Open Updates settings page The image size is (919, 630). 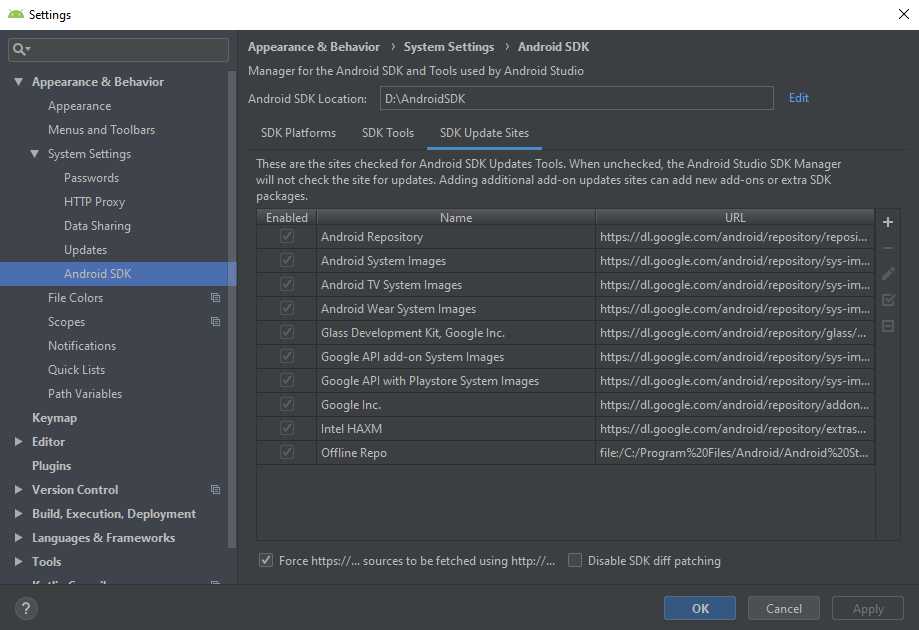(86, 250)
